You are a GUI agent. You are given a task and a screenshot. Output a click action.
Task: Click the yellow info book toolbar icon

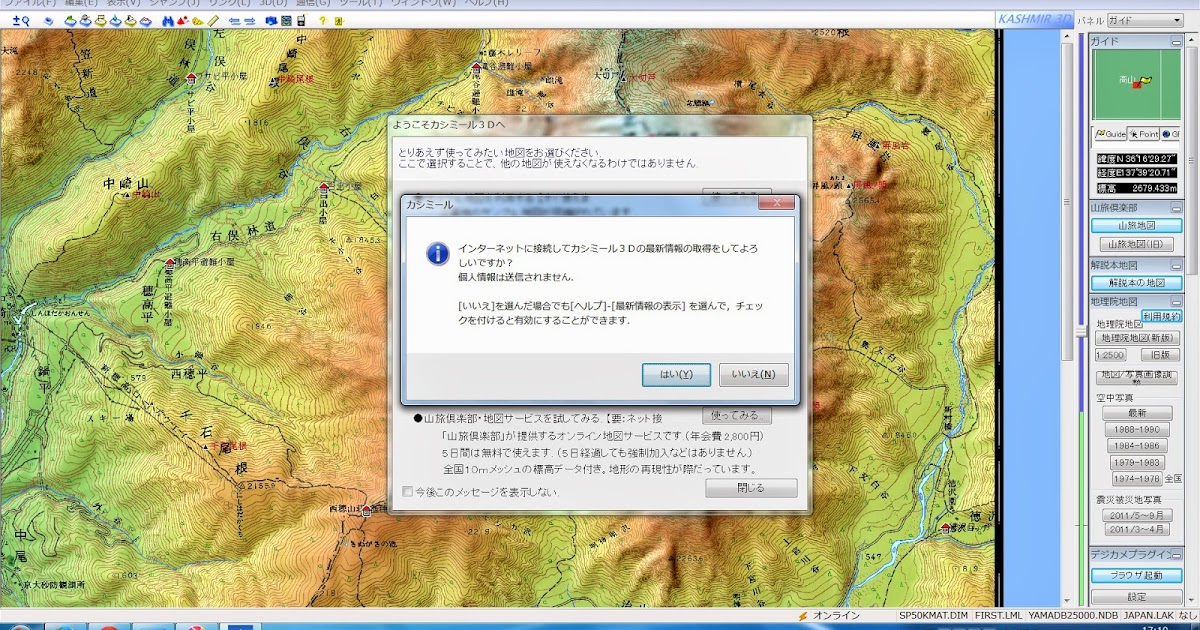339,21
